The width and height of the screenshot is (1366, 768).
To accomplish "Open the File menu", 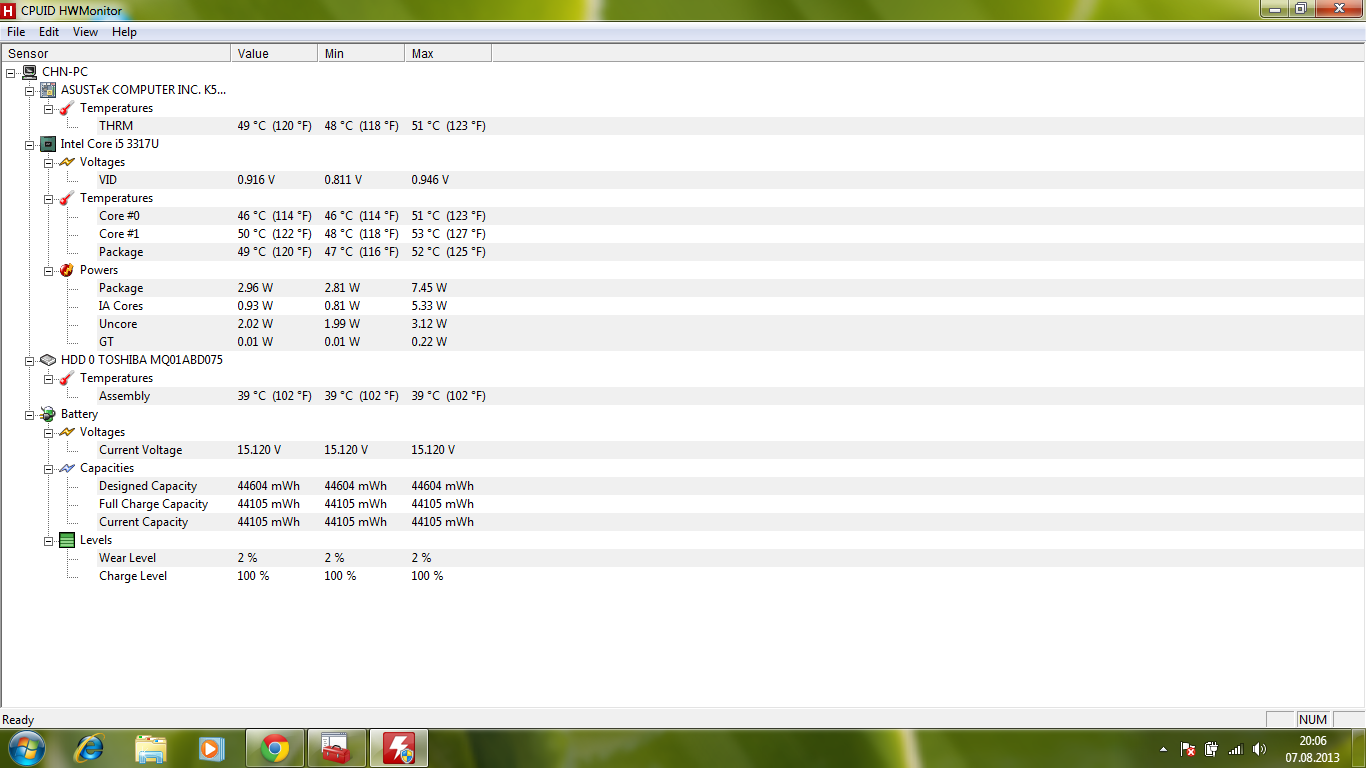I will [16, 32].
